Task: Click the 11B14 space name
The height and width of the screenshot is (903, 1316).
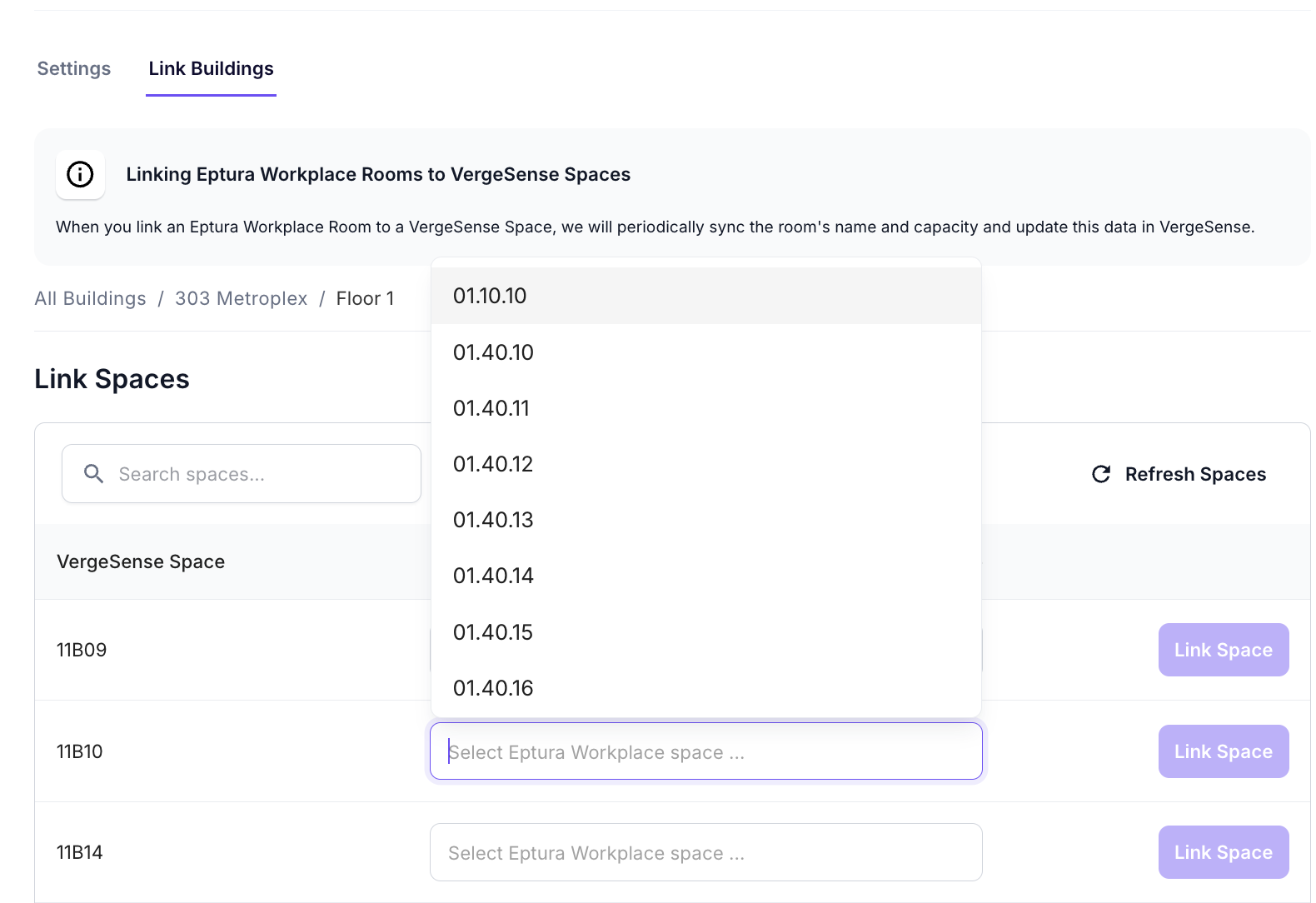Action: coord(80,852)
